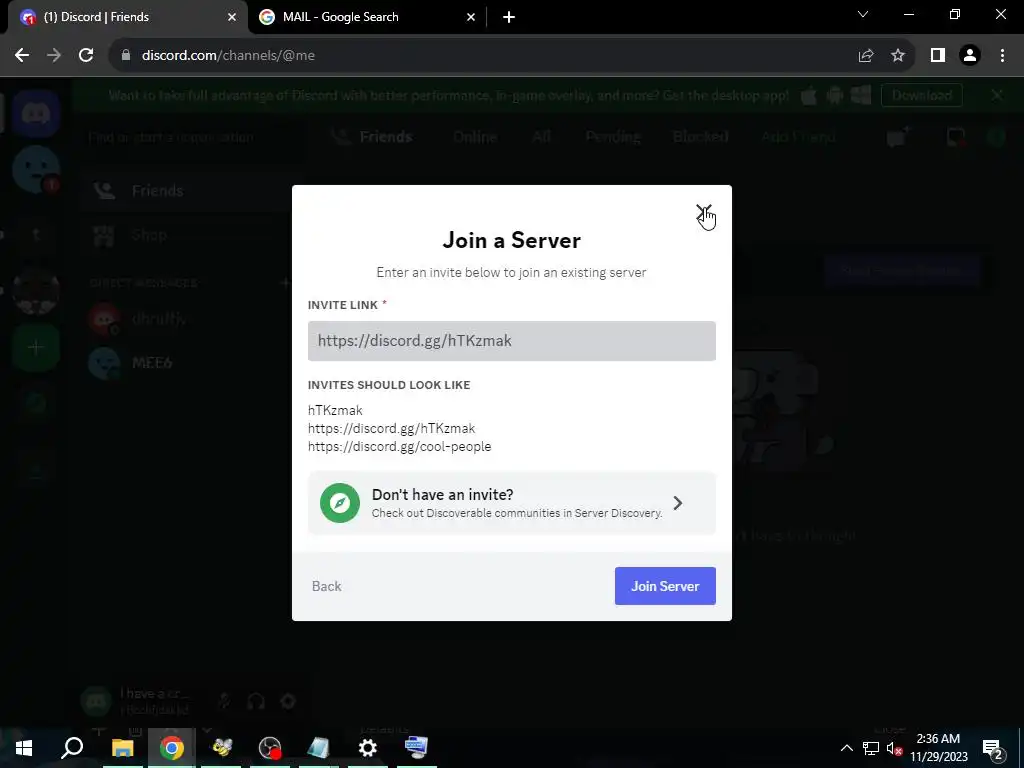Open File Explorer from the taskbar

point(122,748)
